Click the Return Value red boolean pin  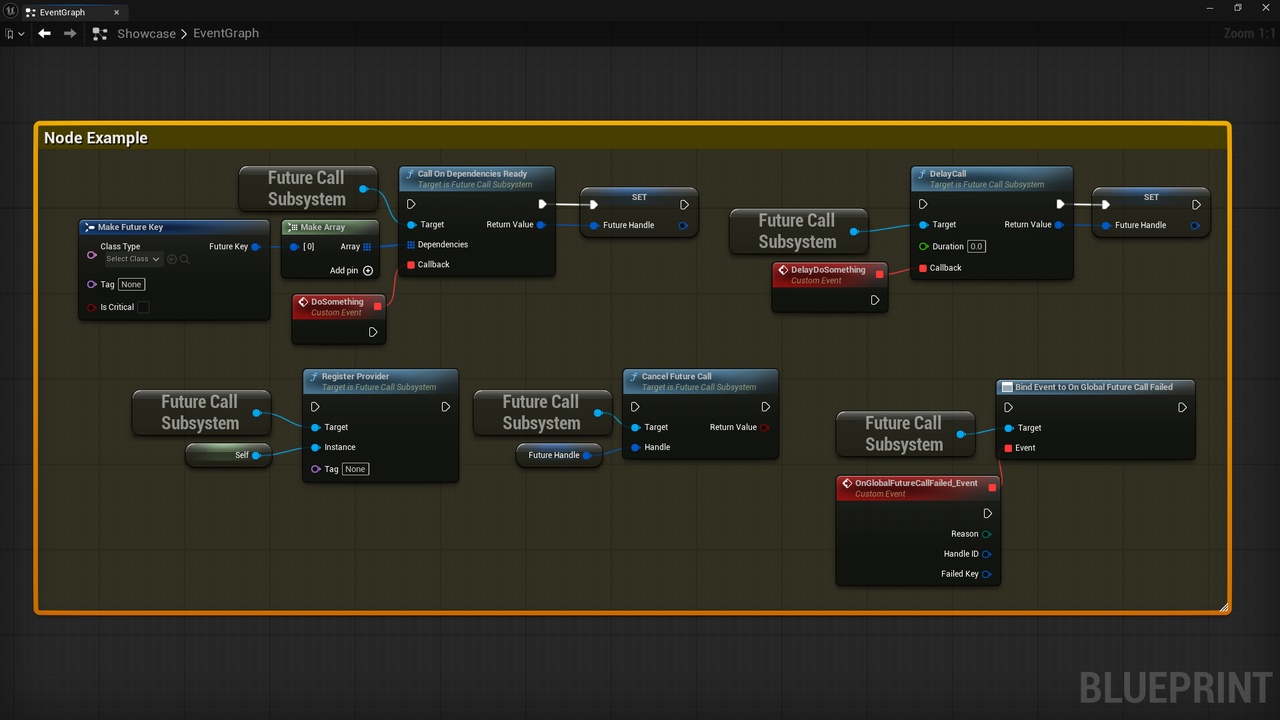(x=765, y=427)
